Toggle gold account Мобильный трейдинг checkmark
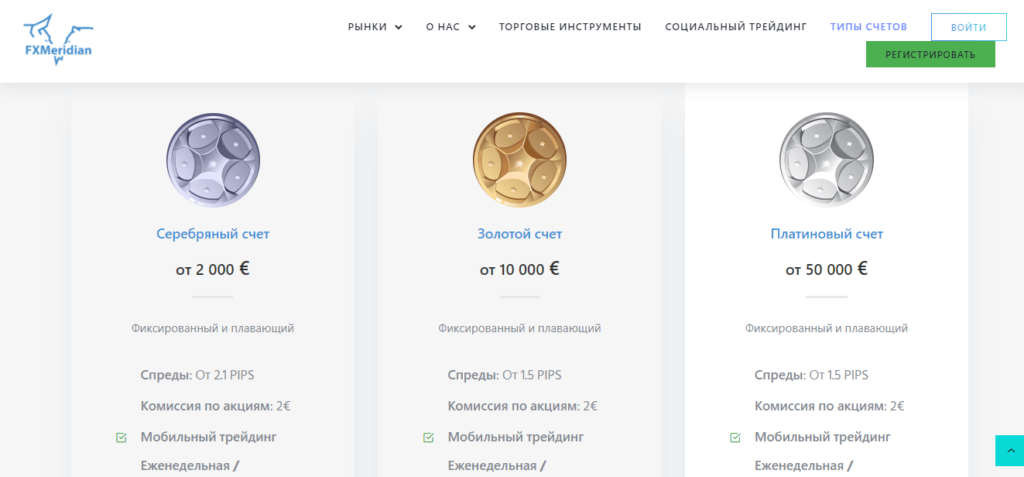The image size is (1024, 477). point(428,437)
